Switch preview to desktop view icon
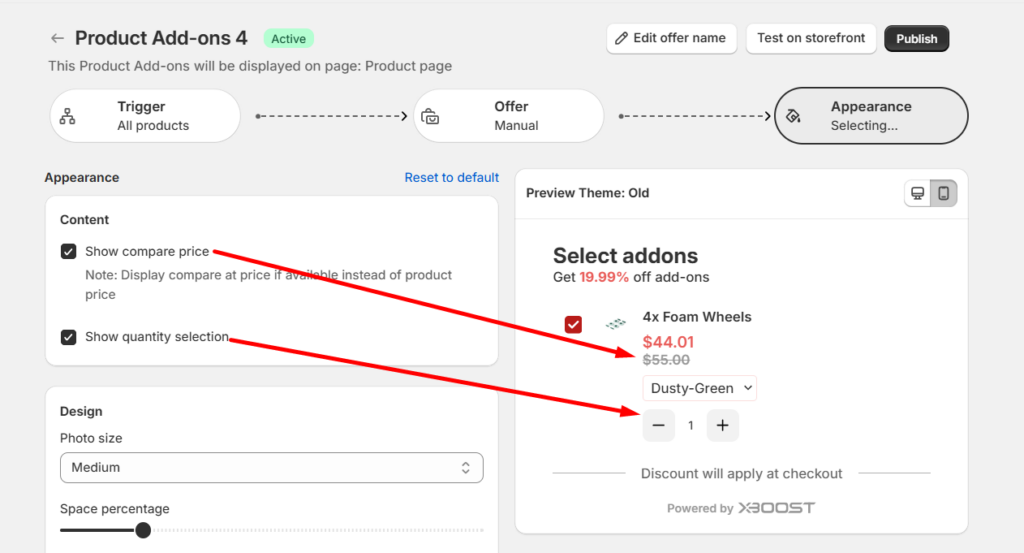Screen dimensions: 1024x553 (x=916, y=193)
